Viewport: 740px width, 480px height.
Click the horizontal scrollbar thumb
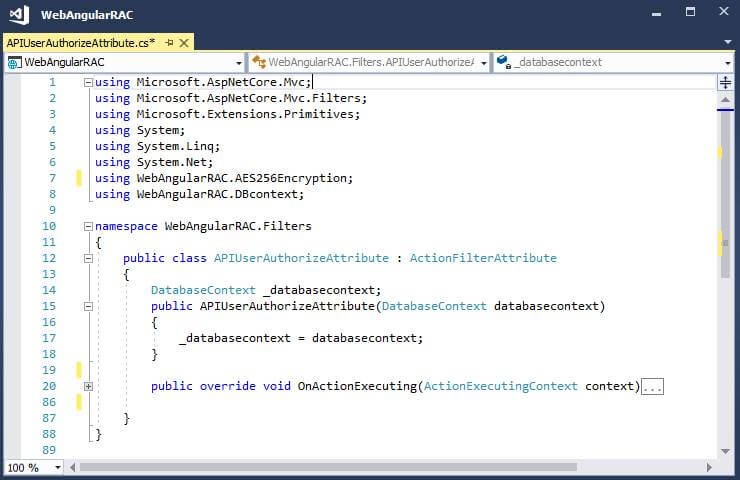click(x=328, y=467)
